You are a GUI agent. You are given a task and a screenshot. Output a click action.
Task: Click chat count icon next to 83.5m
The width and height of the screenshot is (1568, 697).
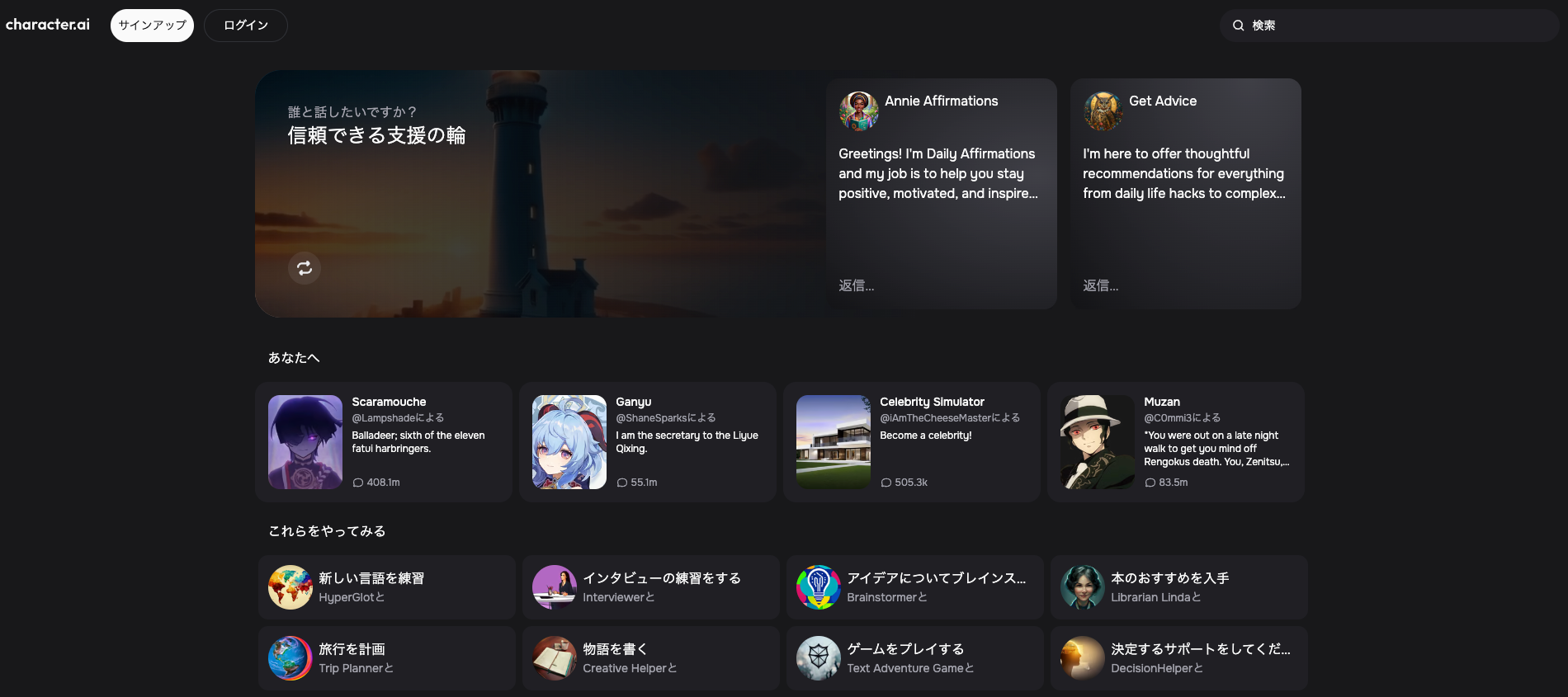point(1150,483)
